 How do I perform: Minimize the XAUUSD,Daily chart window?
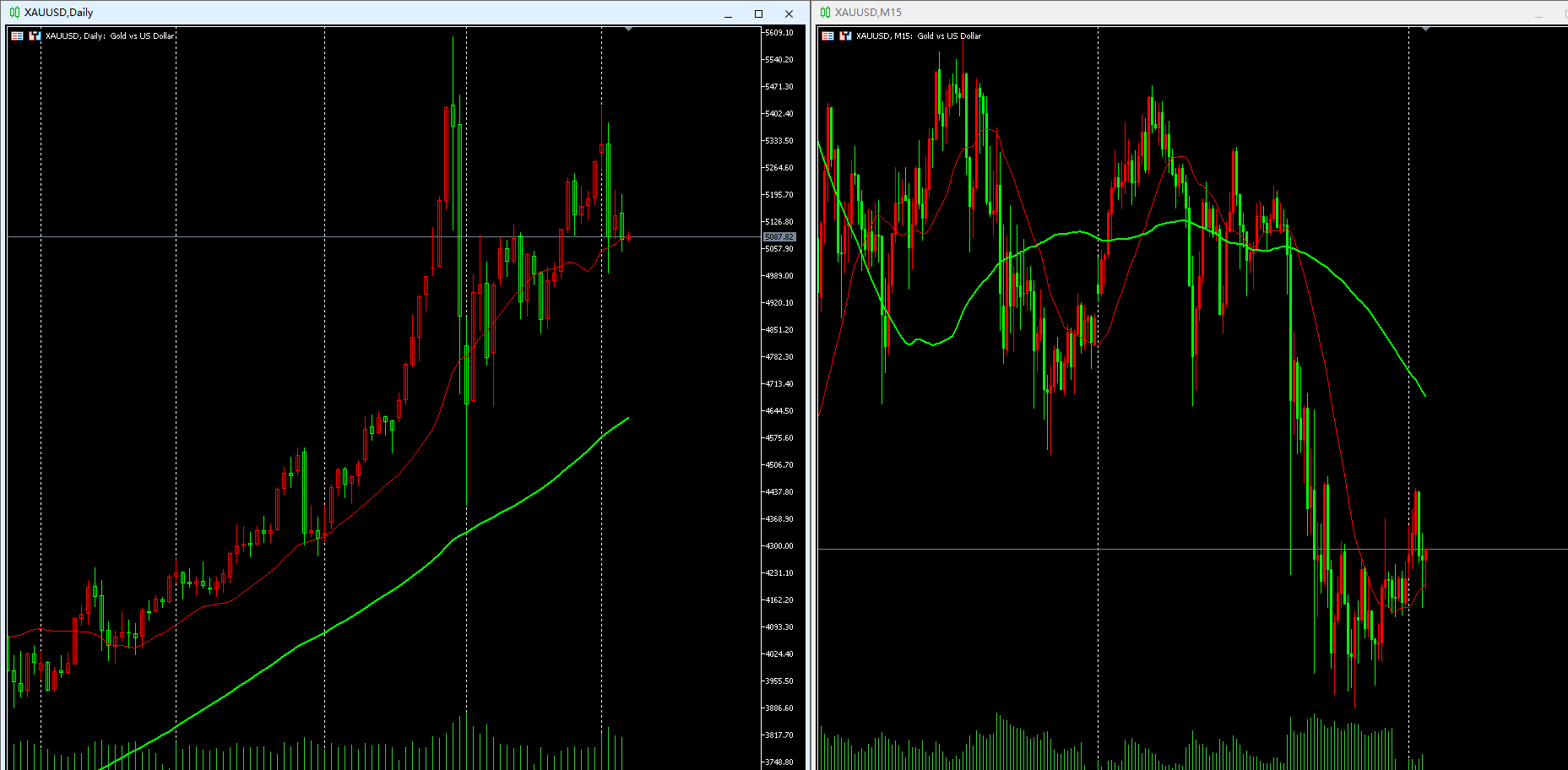(728, 14)
